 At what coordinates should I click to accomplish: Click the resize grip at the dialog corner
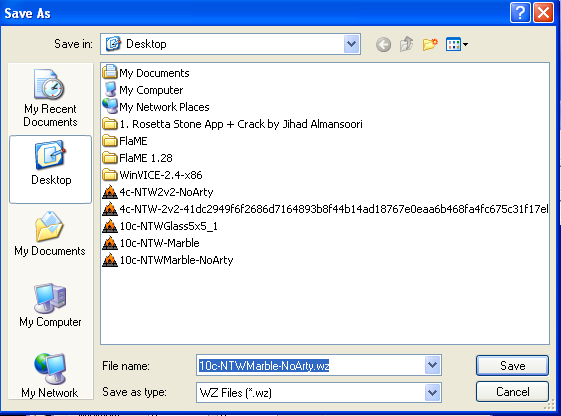point(550,405)
